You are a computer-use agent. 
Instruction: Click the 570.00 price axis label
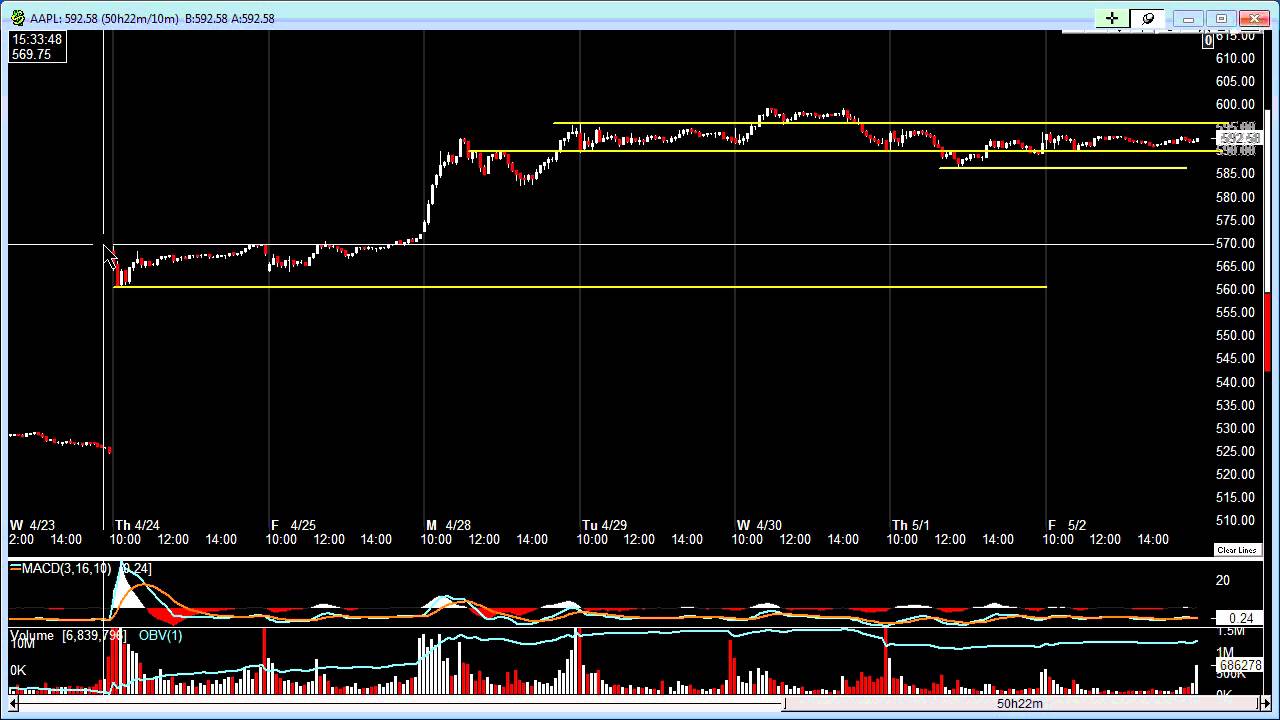1235,243
